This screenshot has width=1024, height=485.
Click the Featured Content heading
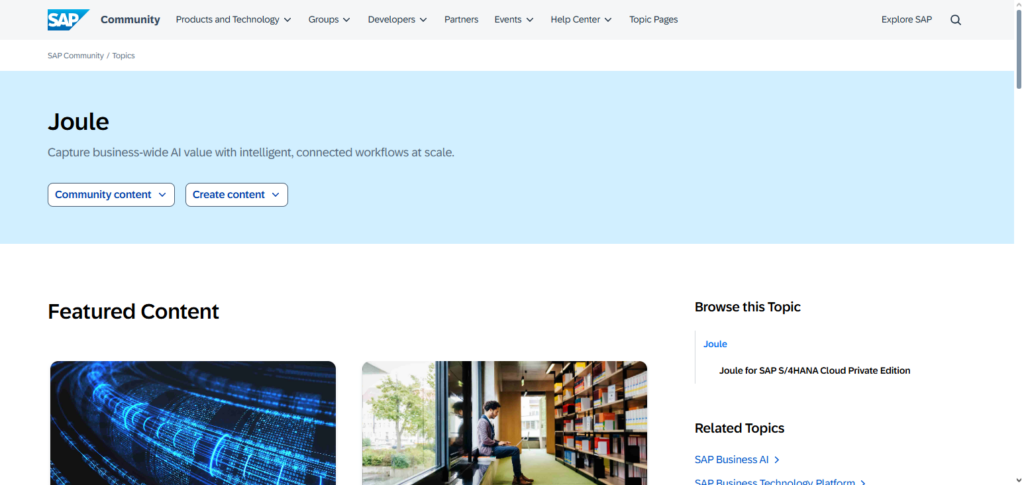[133, 311]
